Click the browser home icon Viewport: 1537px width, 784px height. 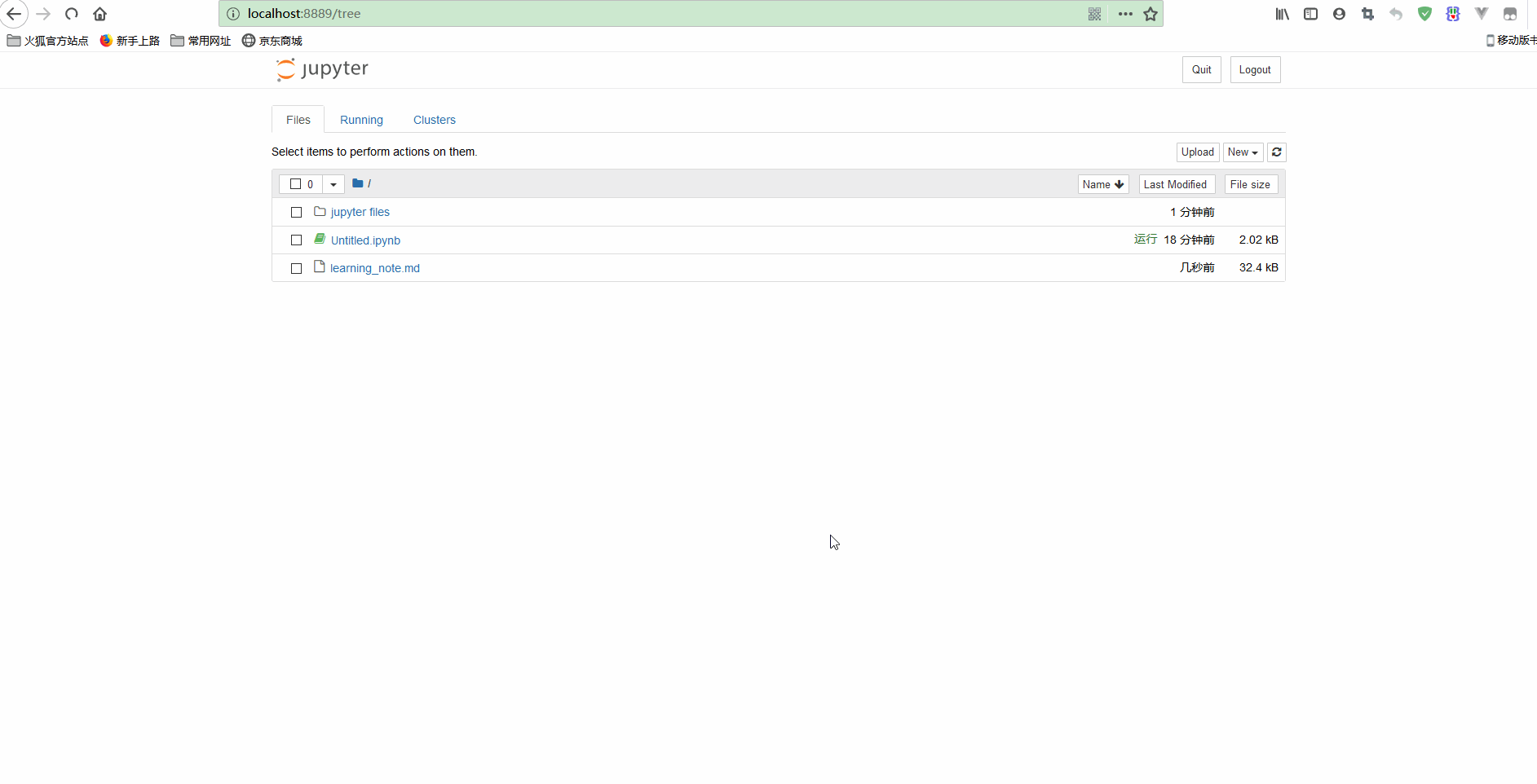coord(99,14)
